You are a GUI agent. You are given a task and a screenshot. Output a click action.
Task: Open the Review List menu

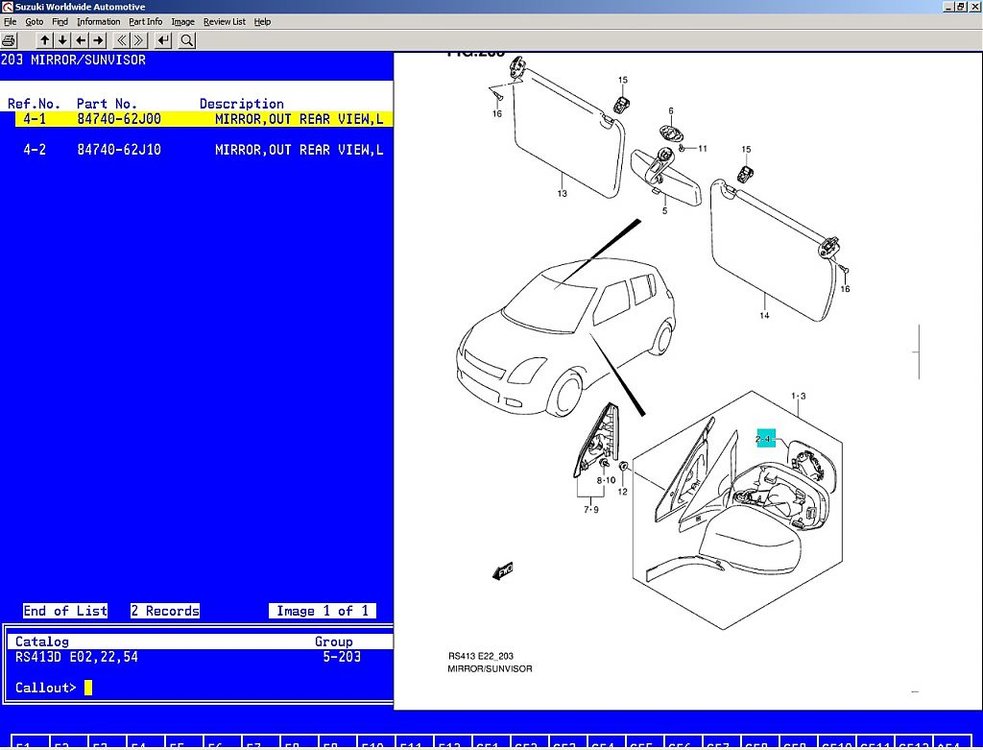pyautogui.click(x=224, y=21)
